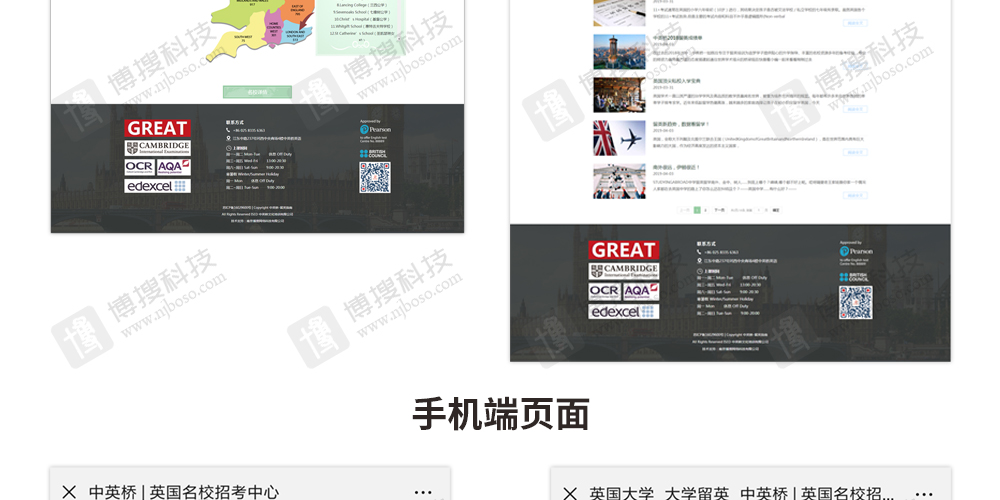The height and width of the screenshot is (500, 1000).
Task: Open the dining hall article thumbnail
Action: pos(619,95)
